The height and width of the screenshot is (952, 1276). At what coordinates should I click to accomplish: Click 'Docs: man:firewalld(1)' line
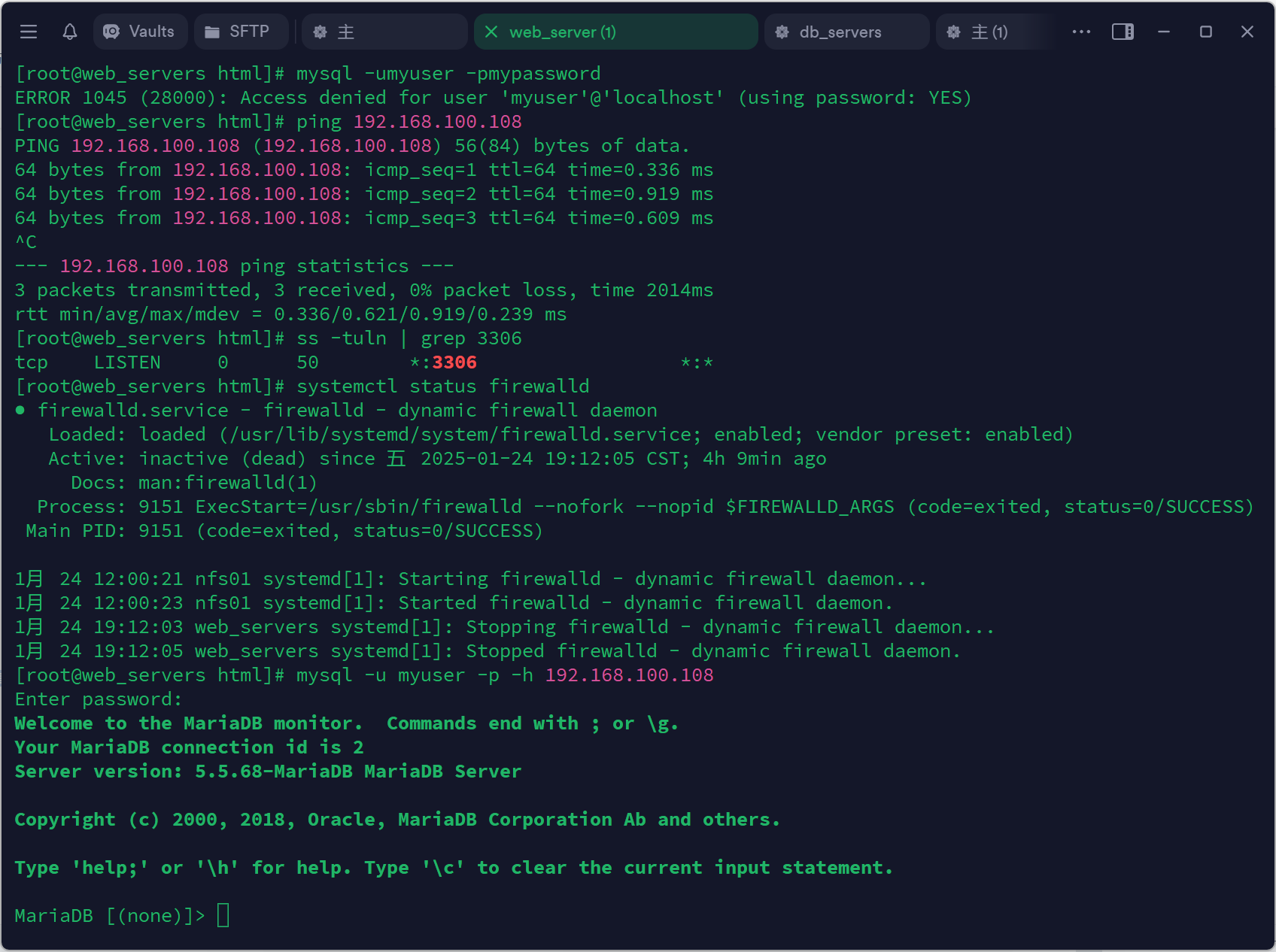pos(194,483)
